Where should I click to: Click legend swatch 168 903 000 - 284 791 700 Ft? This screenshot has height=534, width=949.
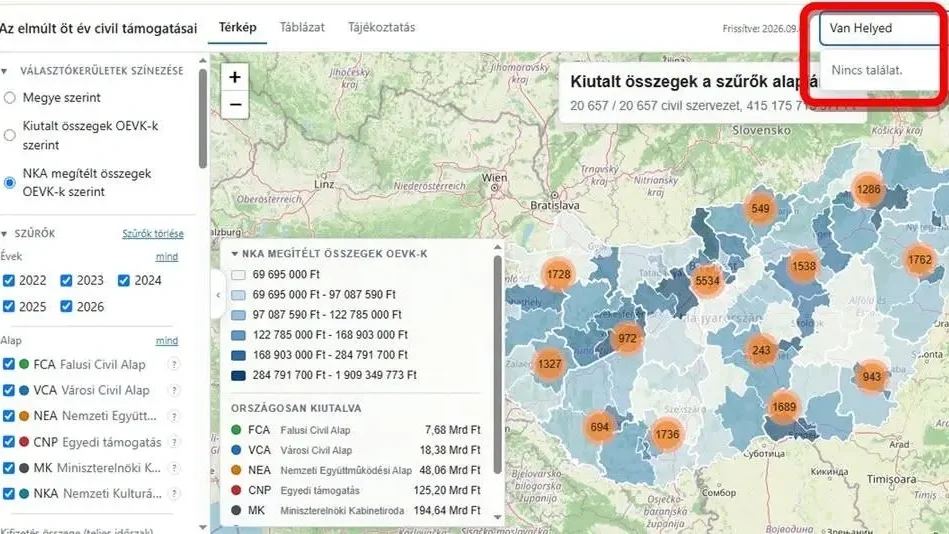click(x=238, y=355)
